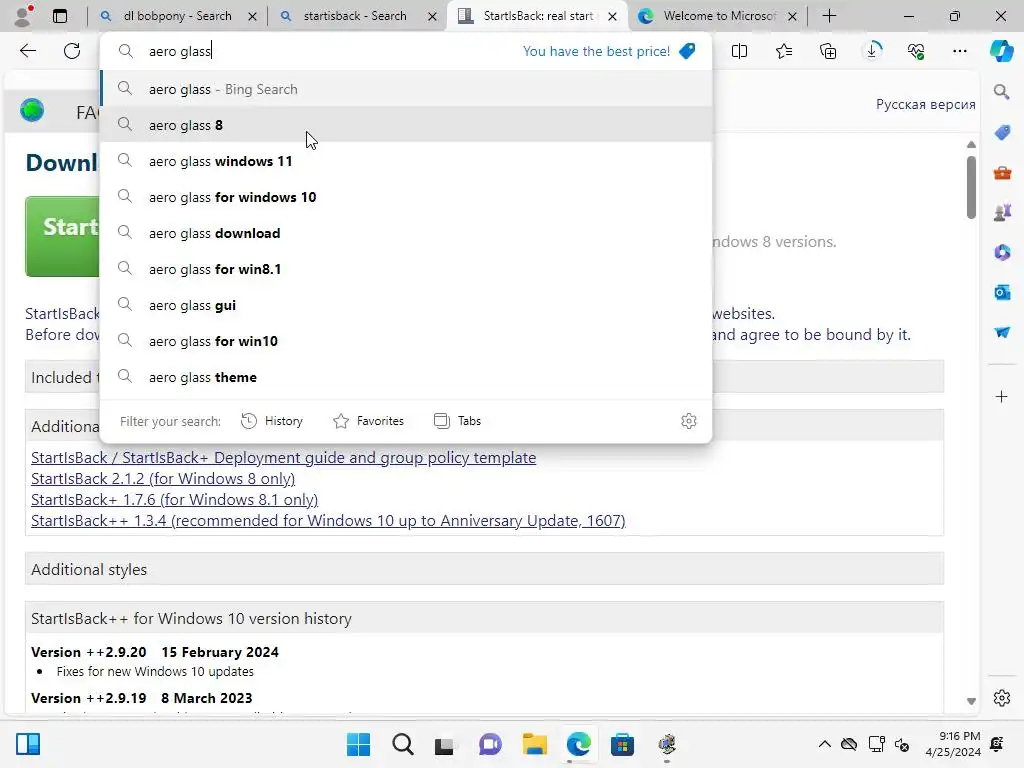Open the sidebar Search icon
The image size is (1024, 768).
1002,92
